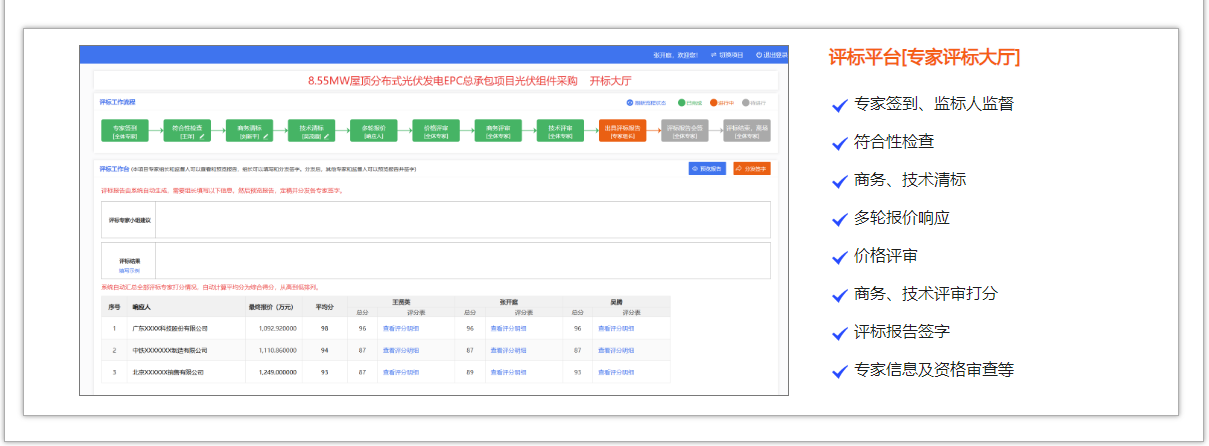Open the 多轮报价 workflow step
Image resolution: width=1209 pixels, height=446 pixels.
click(x=373, y=131)
